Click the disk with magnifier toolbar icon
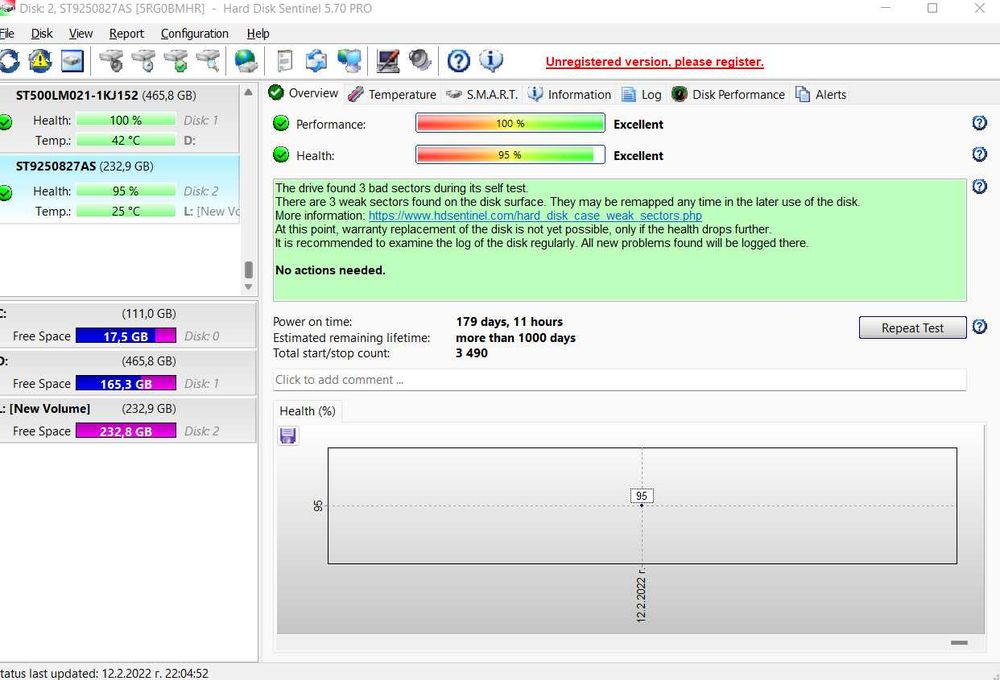Viewport: 1000px width, 680px height. [209, 61]
